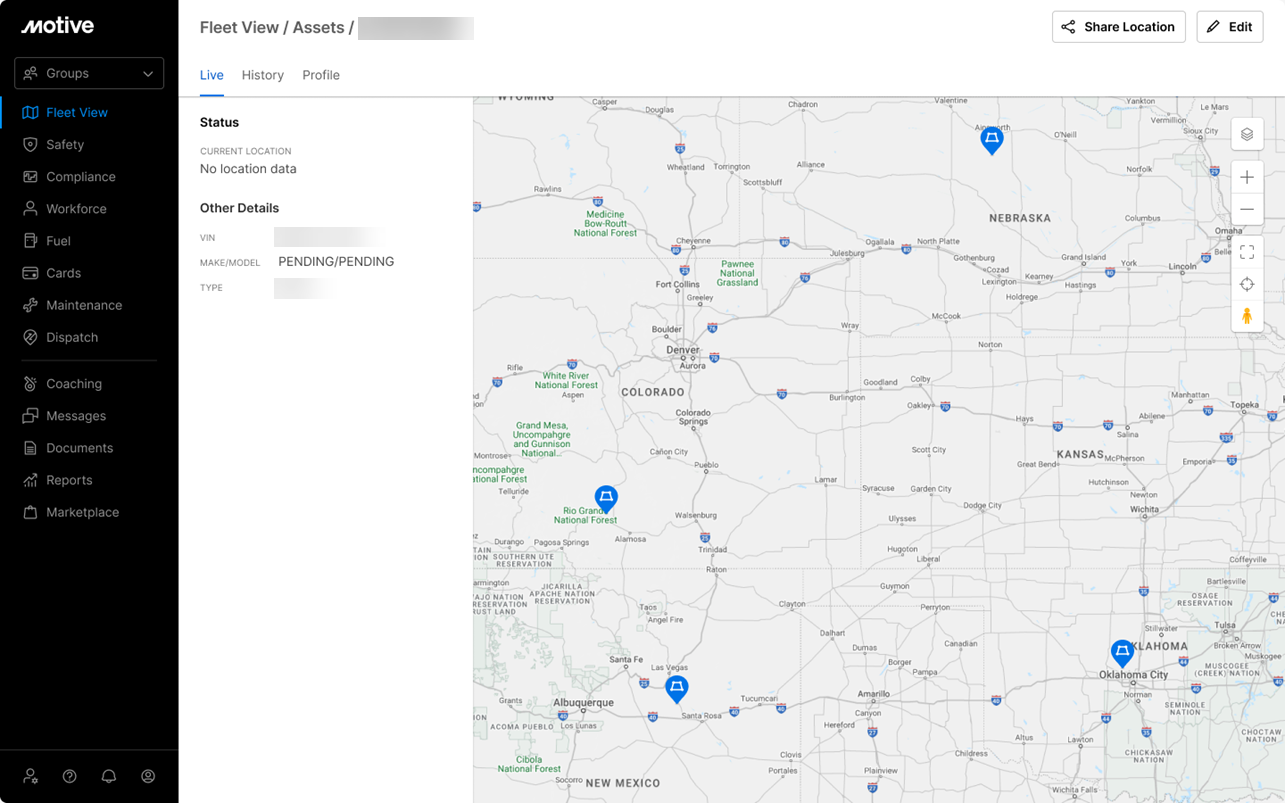The width and height of the screenshot is (1285, 803).
Task: Zoom in on the map
Action: [x=1247, y=177]
